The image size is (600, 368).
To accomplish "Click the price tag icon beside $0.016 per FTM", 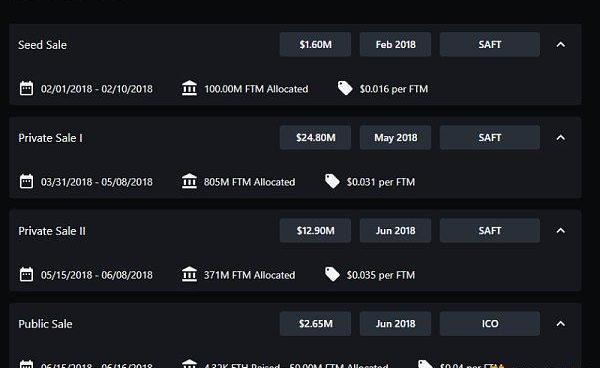I will [x=345, y=88].
